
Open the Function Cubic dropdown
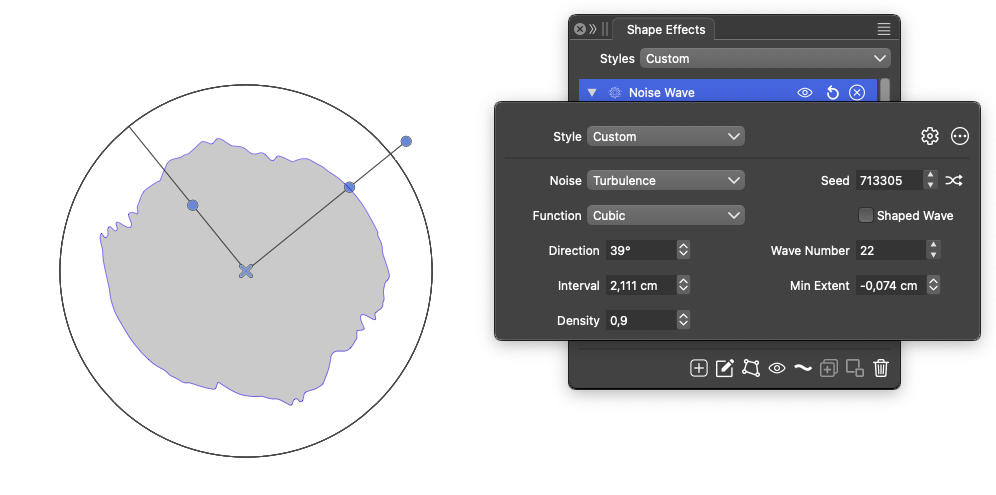666,215
